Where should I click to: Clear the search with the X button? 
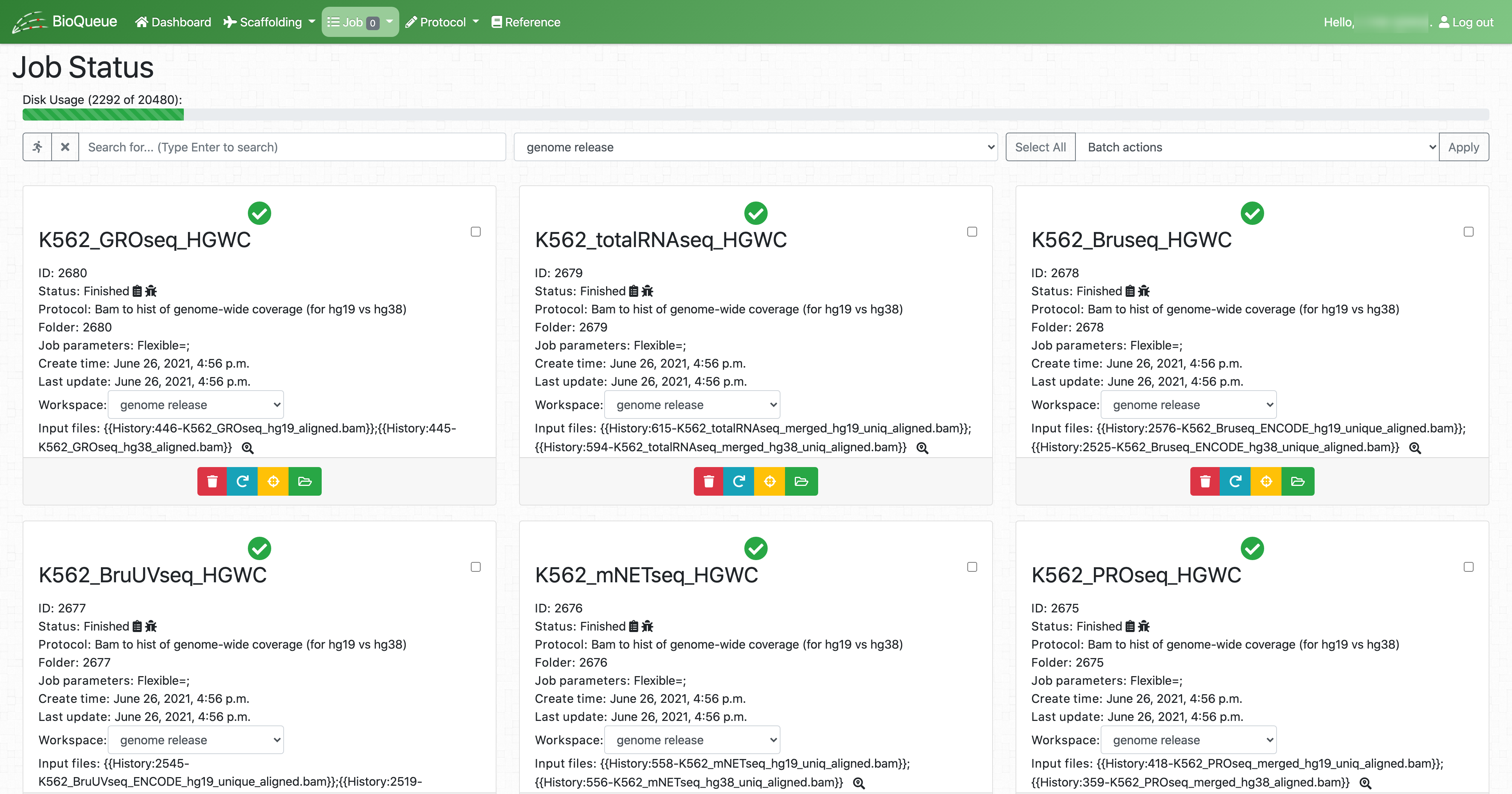click(x=65, y=147)
